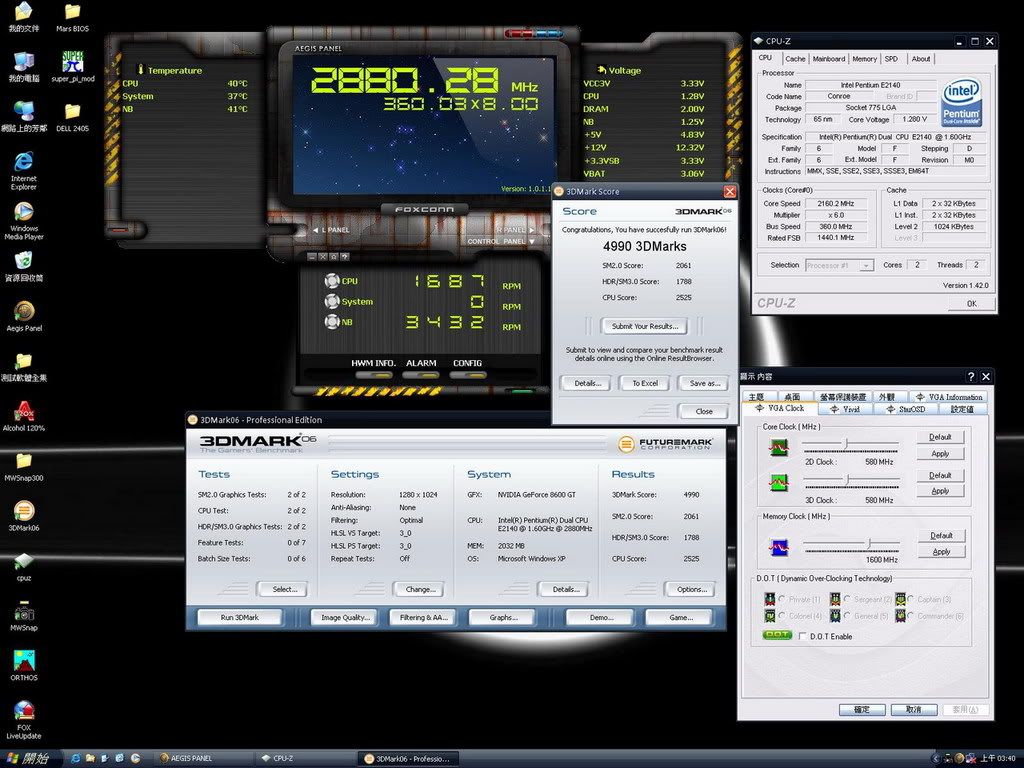Open the DELL 2405 folder

click(72, 117)
